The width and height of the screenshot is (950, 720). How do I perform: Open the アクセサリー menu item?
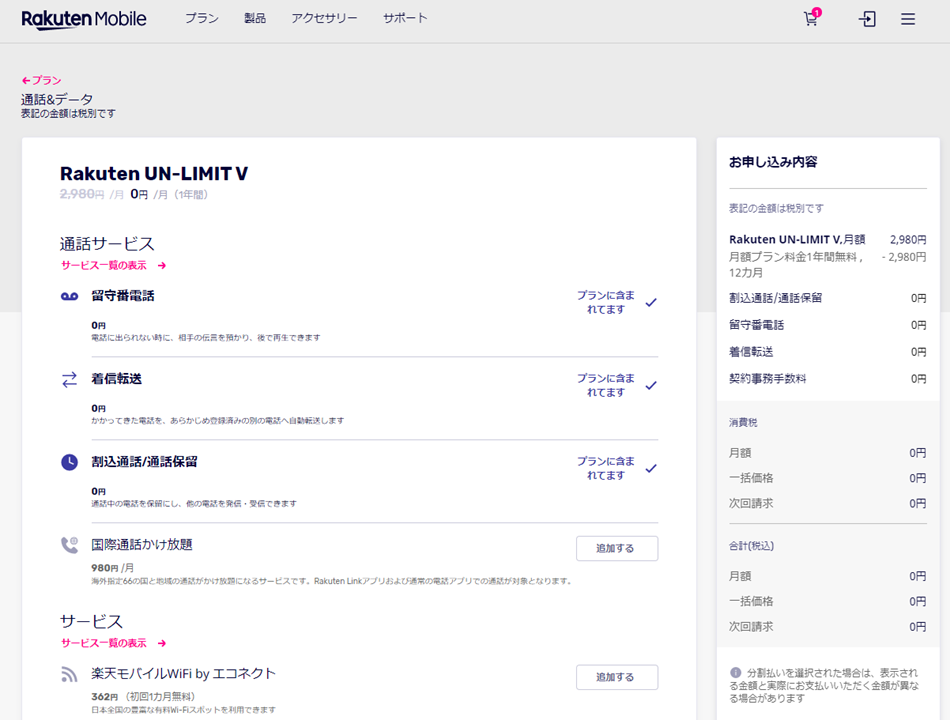pyautogui.click(x=324, y=18)
